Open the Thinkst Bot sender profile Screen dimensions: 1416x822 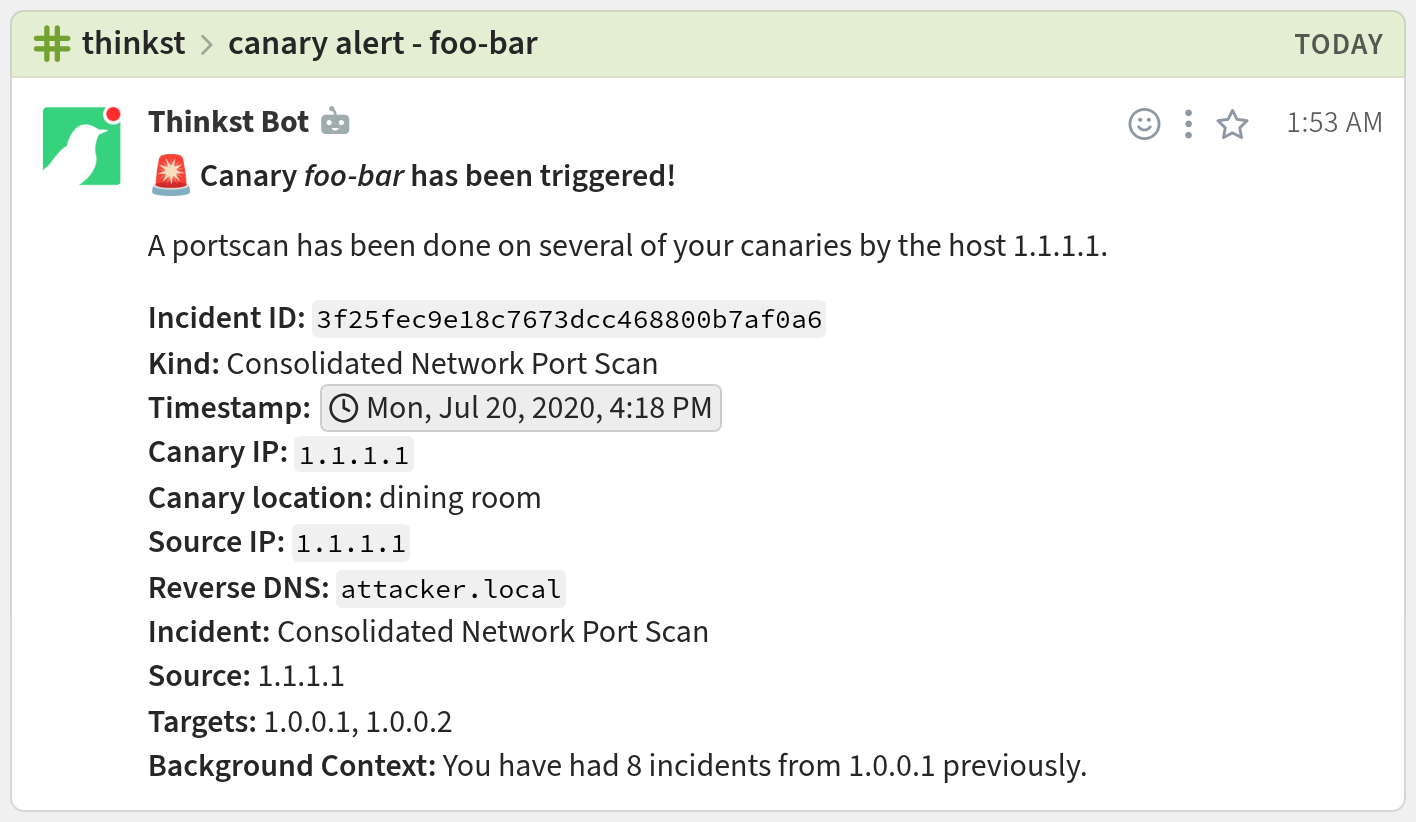[228, 122]
